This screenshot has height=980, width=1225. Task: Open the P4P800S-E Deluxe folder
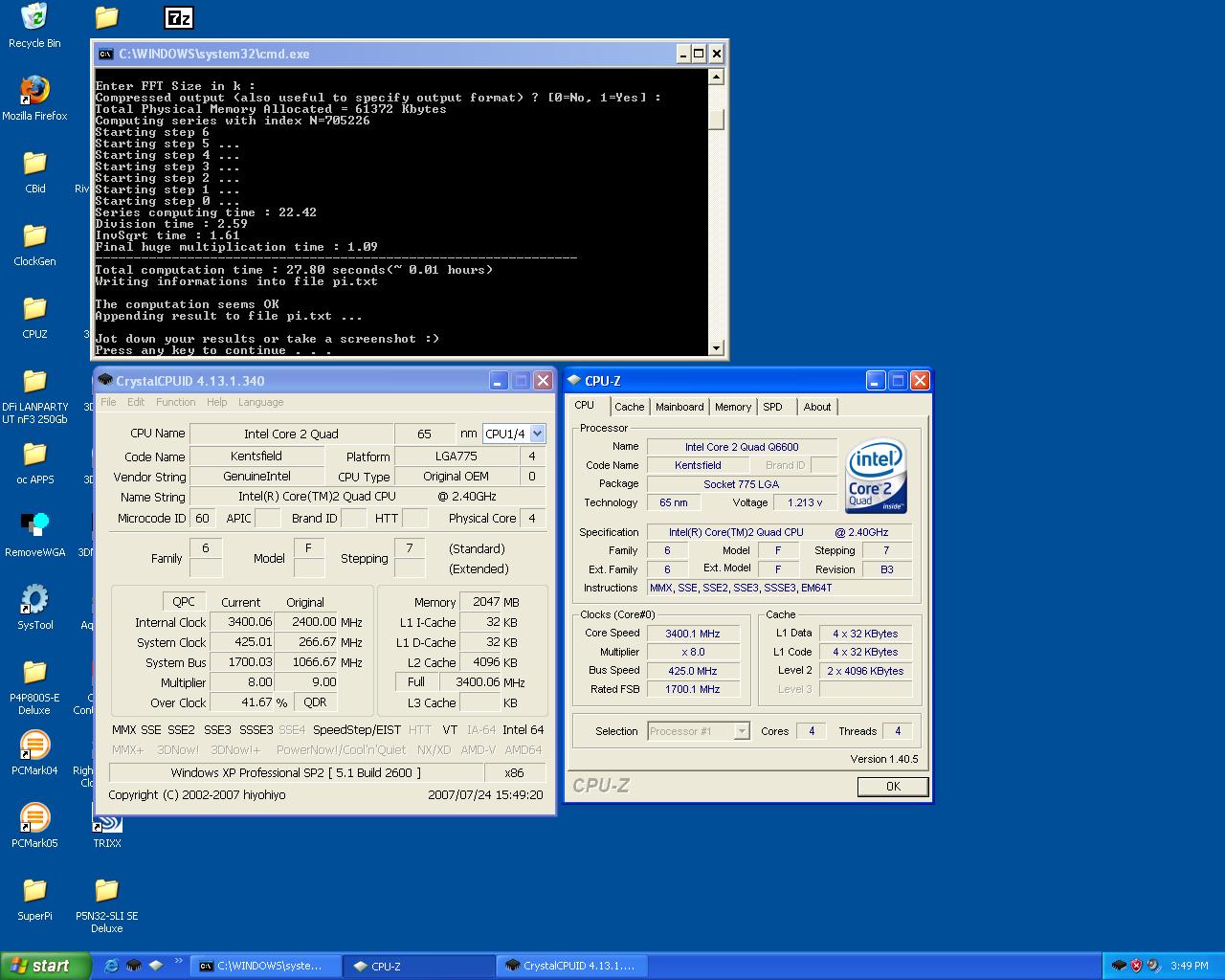pos(34,686)
